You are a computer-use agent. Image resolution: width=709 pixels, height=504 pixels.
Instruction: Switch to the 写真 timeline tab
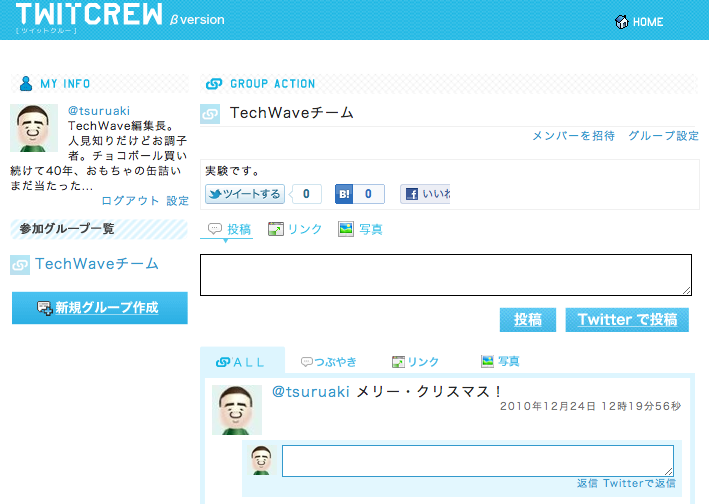click(x=500, y=361)
